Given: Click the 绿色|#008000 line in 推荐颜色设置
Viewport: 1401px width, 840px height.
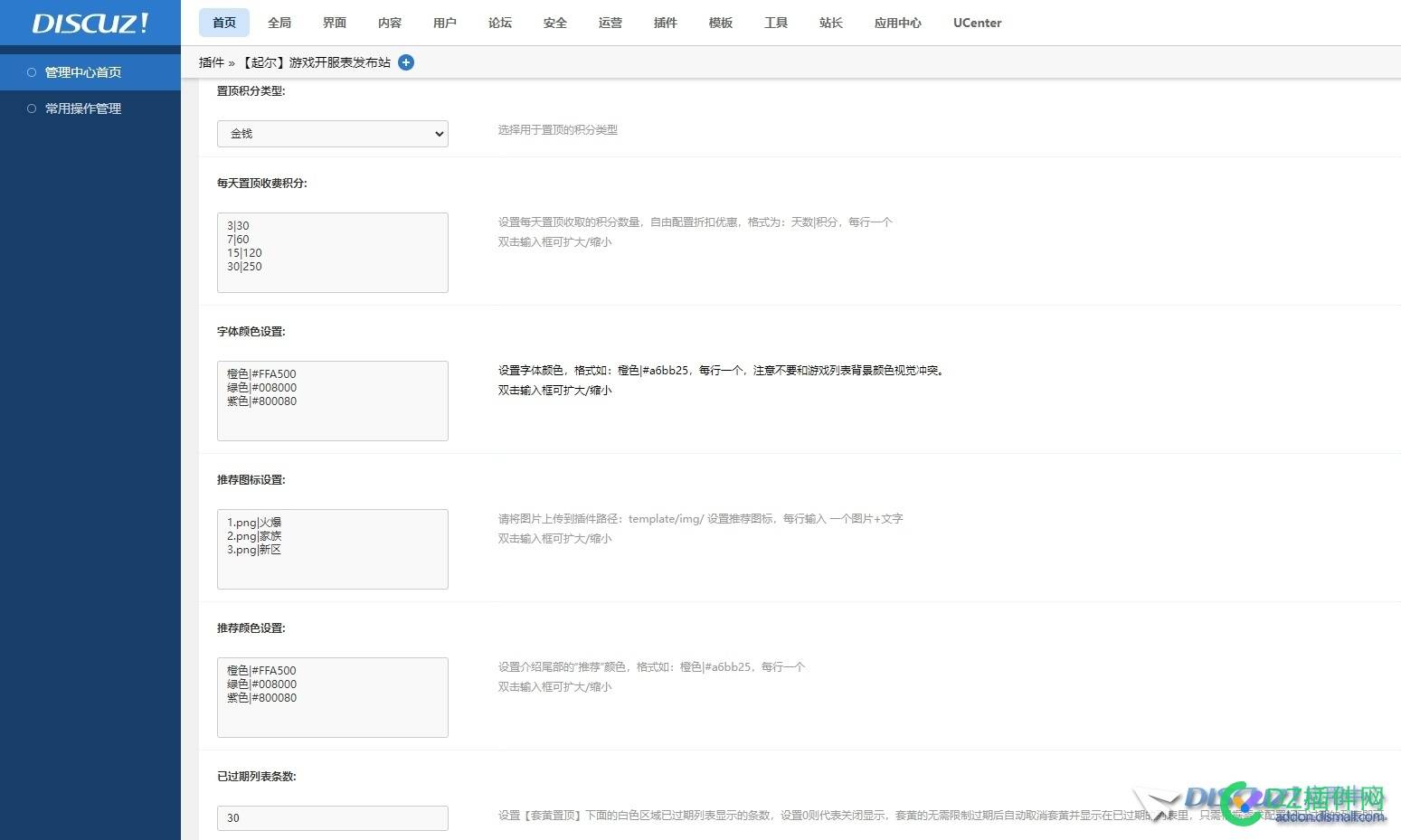Looking at the screenshot, I should coord(261,684).
